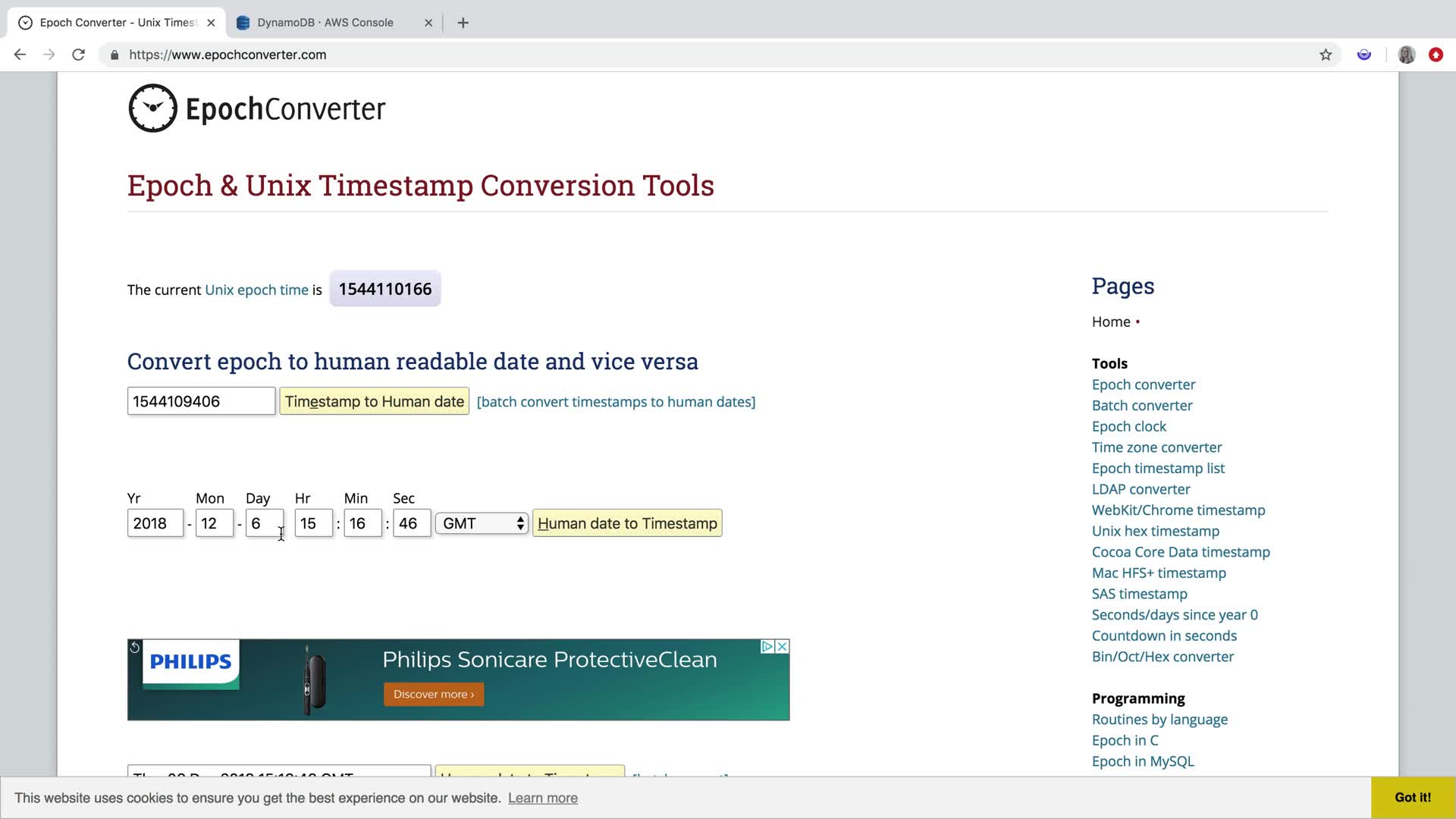1456x819 pixels.
Task: Select the Epoch Converter tab
Action: coord(118,23)
